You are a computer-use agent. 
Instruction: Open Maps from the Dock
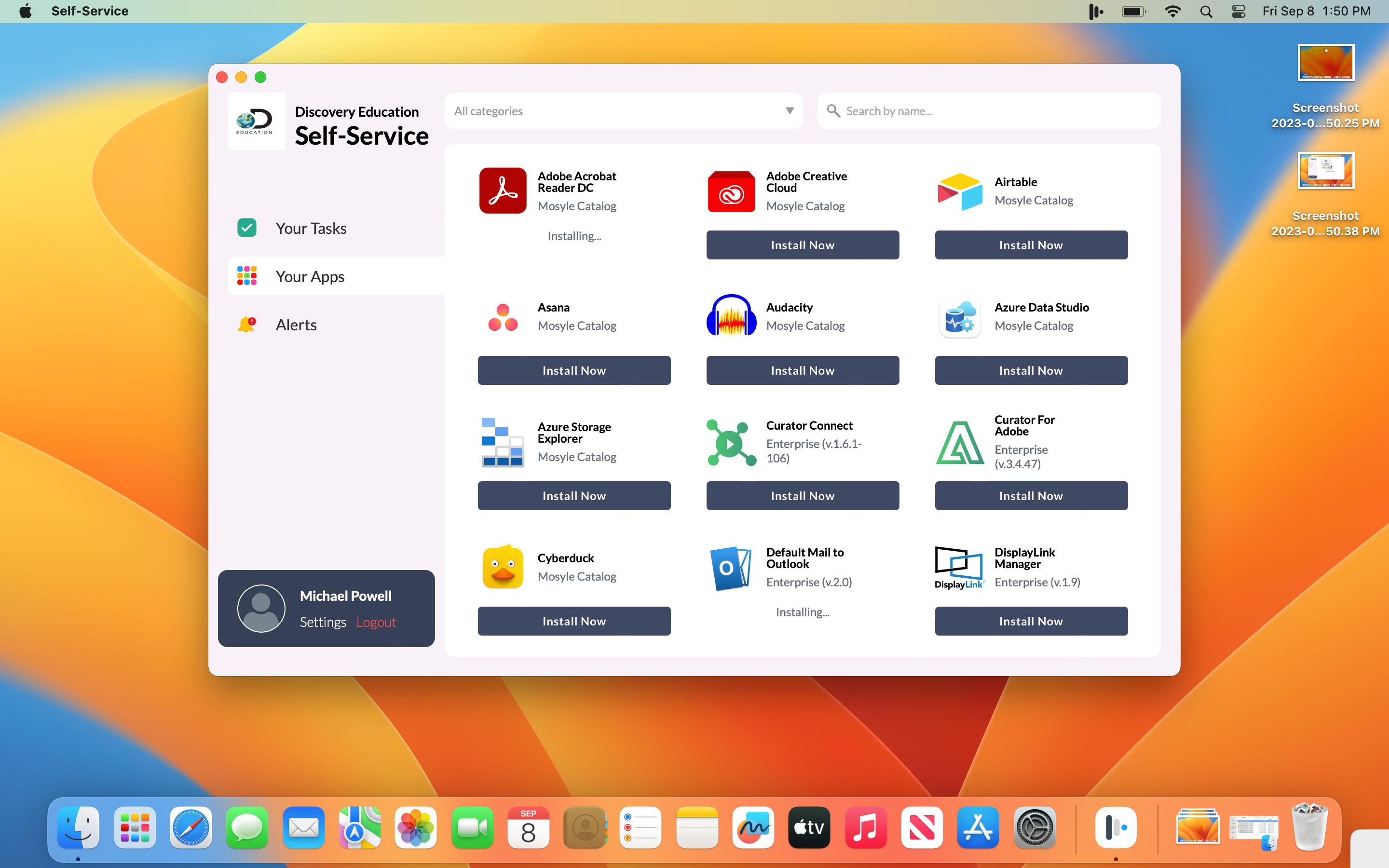[x=360, y=827]
